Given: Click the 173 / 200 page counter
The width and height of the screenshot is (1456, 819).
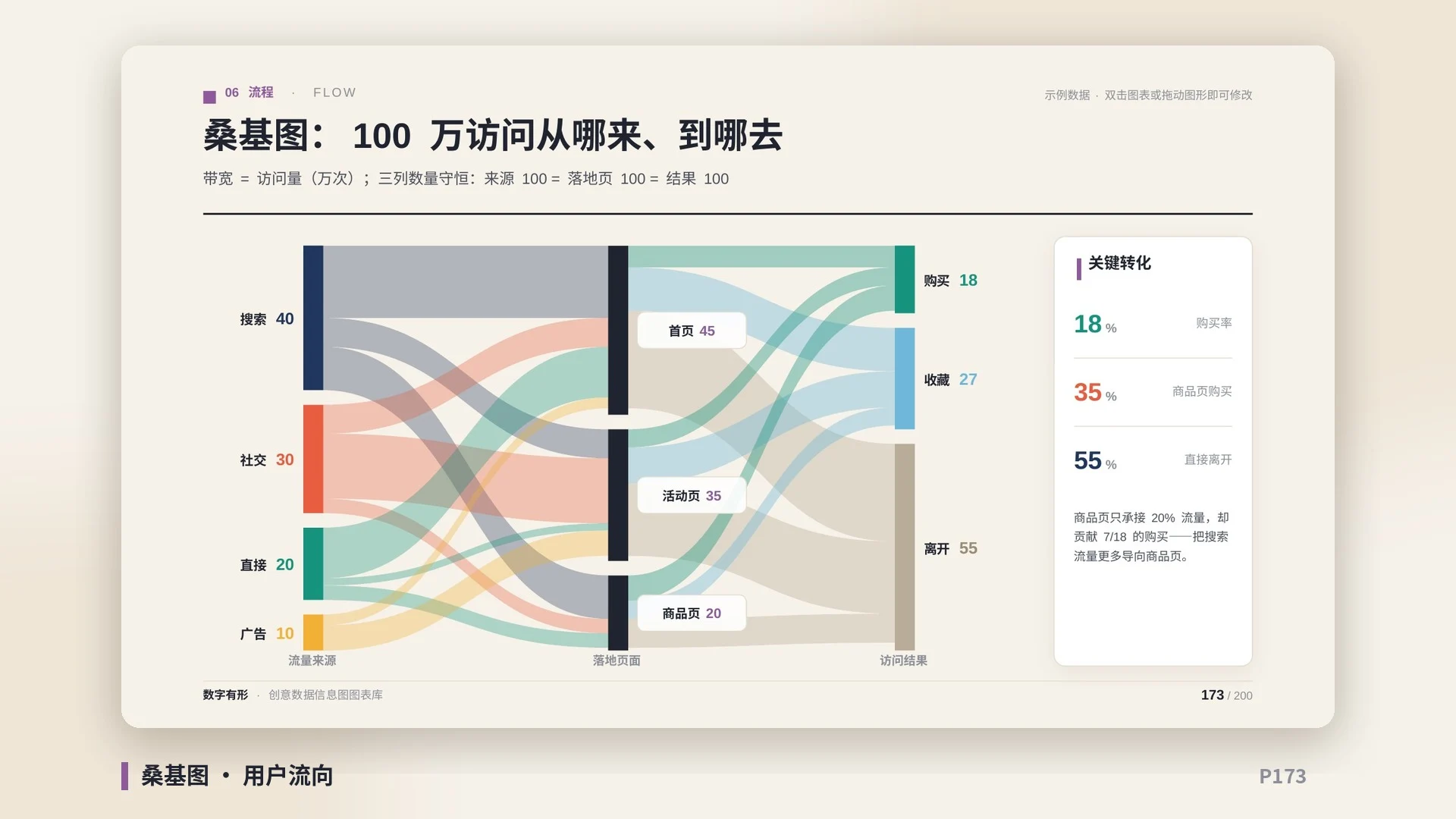Looking at the screenshot, I should (x=1226, y=695).
